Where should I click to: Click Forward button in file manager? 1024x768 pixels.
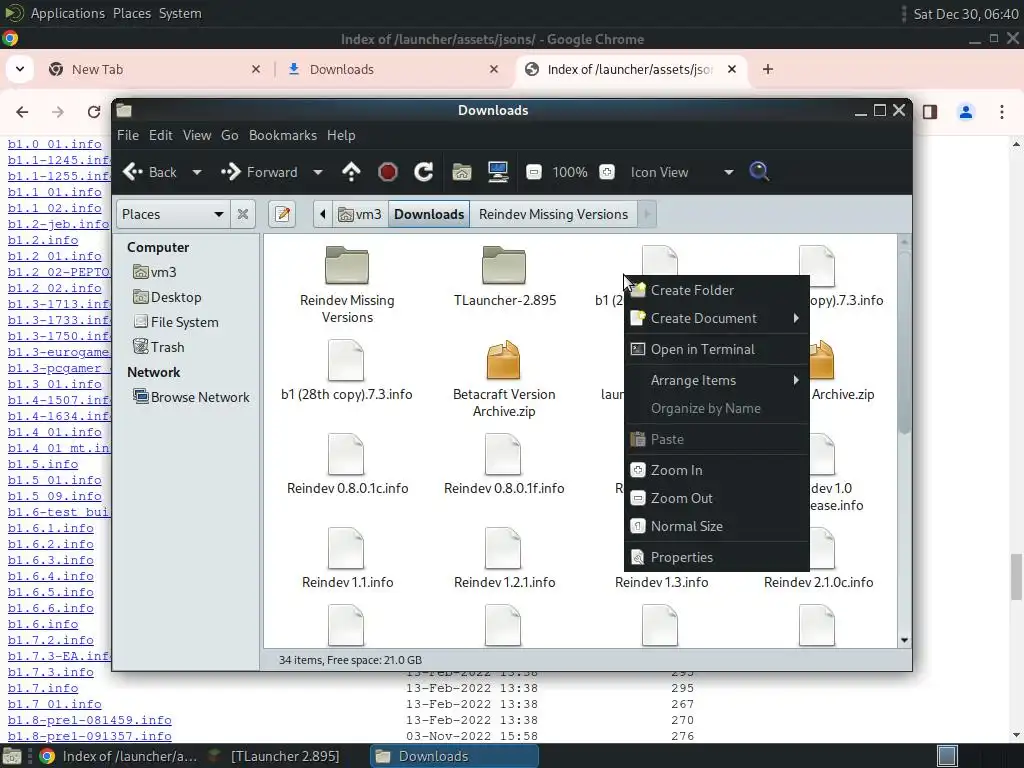[259, 172]
